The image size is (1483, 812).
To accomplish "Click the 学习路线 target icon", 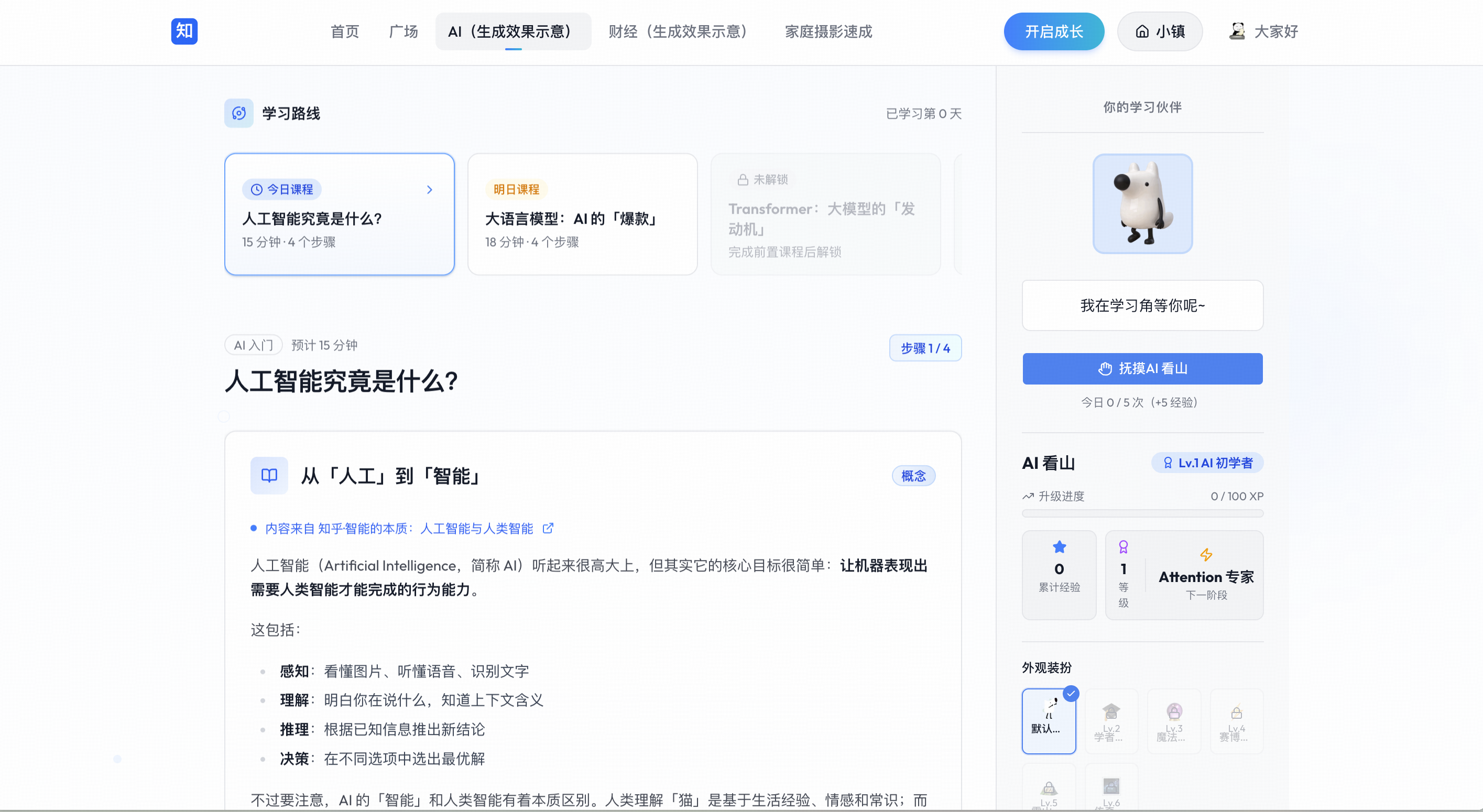I will click(239, 113).
